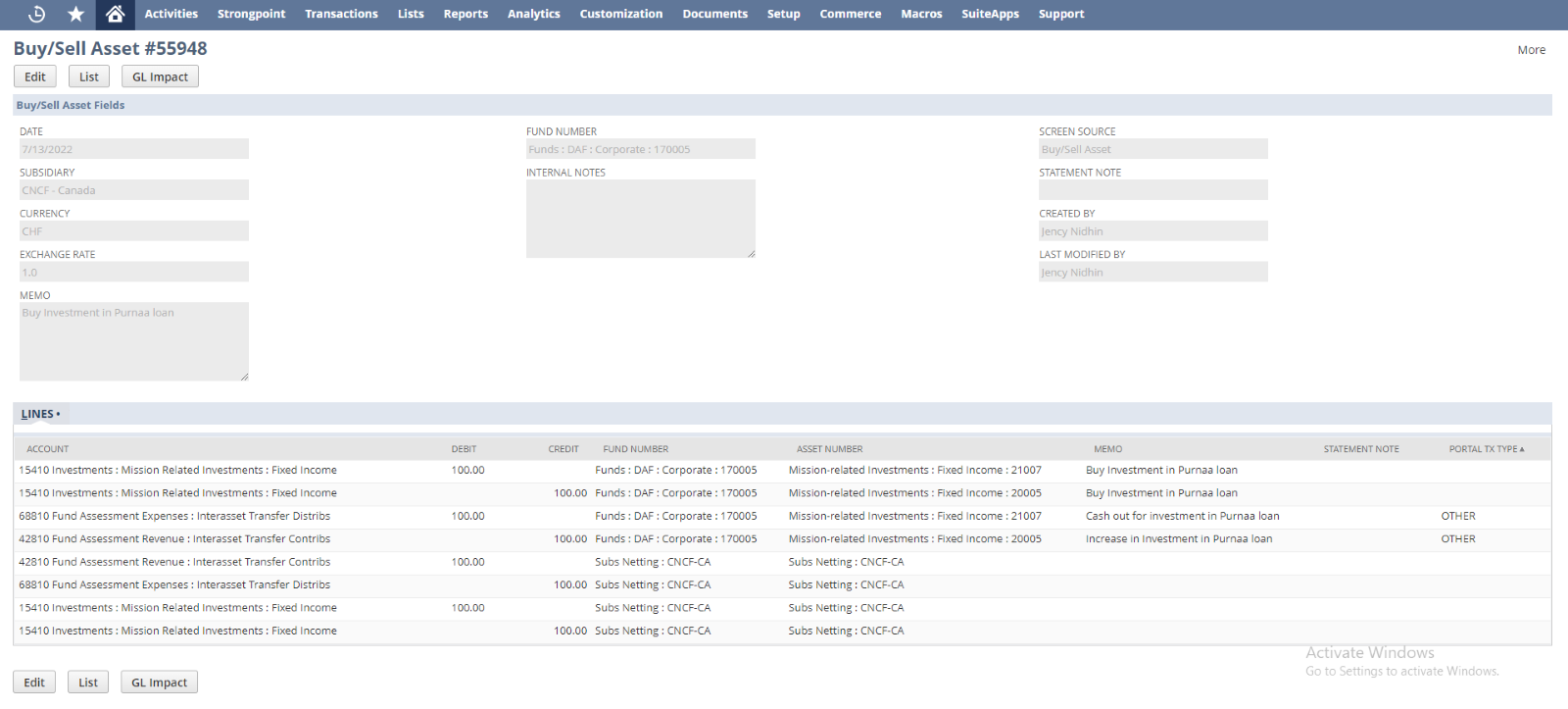The width and height of the screenshot is (1568, 709).
Task: Sort by Portal TX Type column
Action: 1486,449
